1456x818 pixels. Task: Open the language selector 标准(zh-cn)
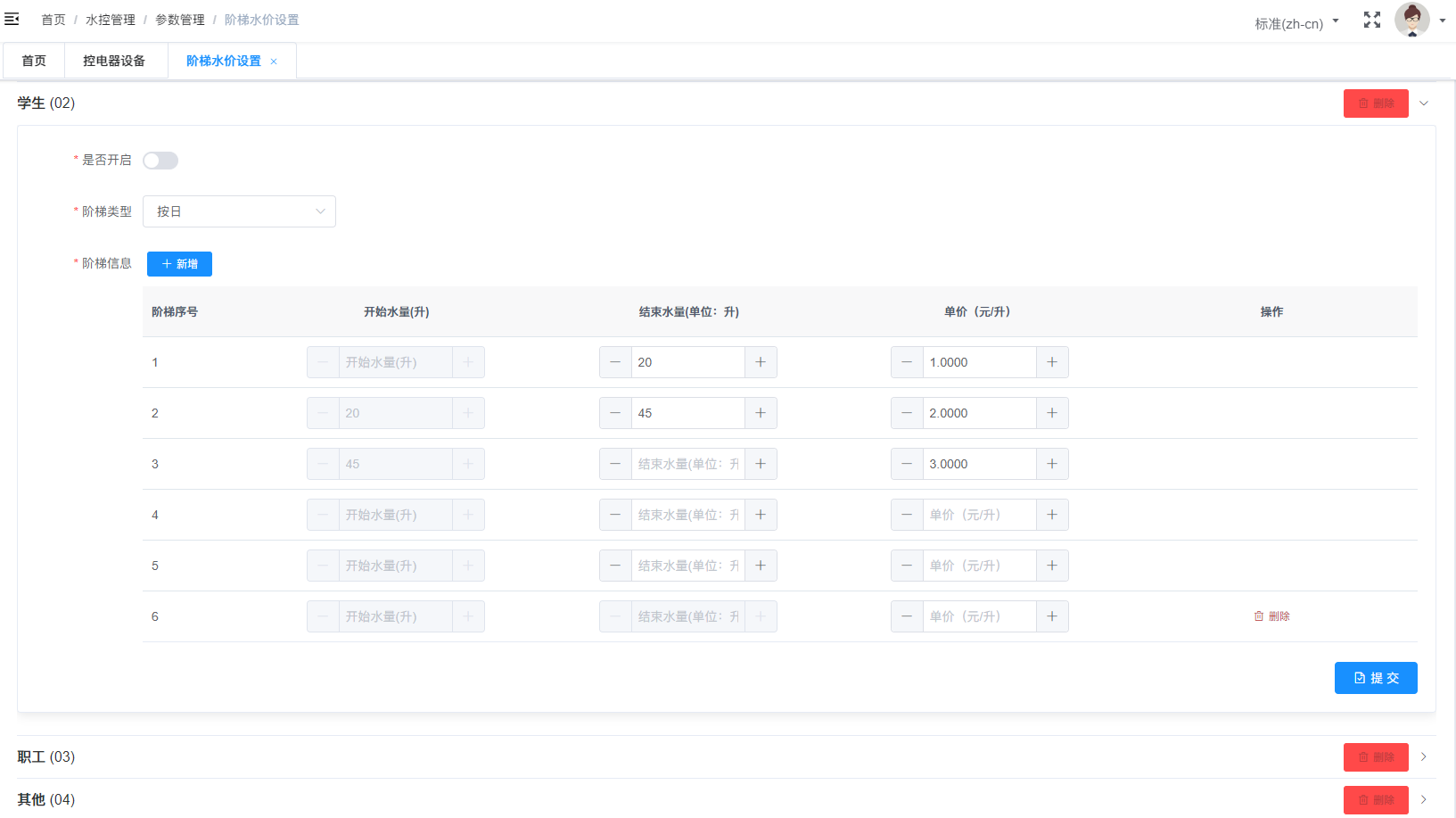click(x=1296, y=23)
